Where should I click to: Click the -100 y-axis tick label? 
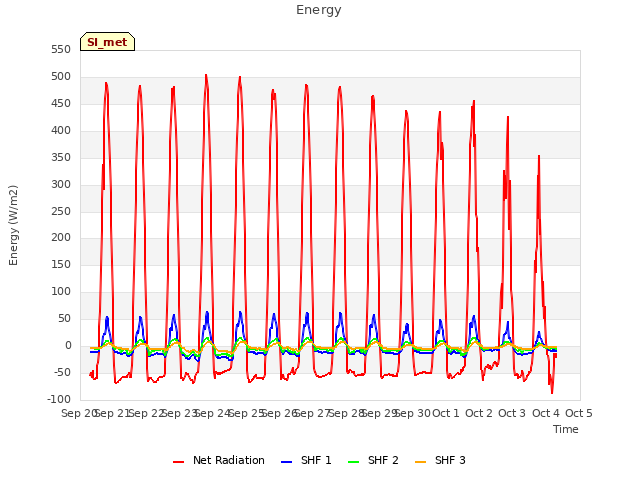point(59,399)
